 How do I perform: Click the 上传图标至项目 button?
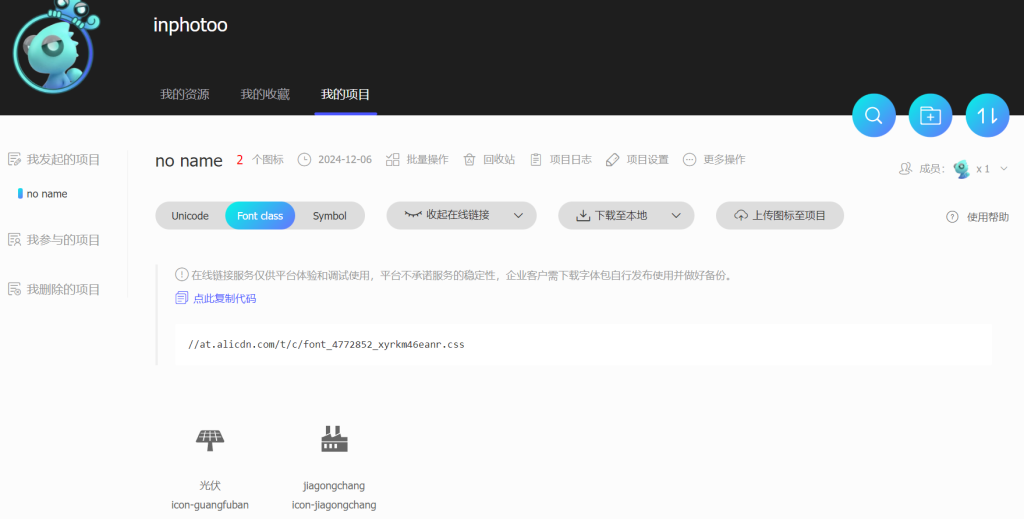point(780,215)
